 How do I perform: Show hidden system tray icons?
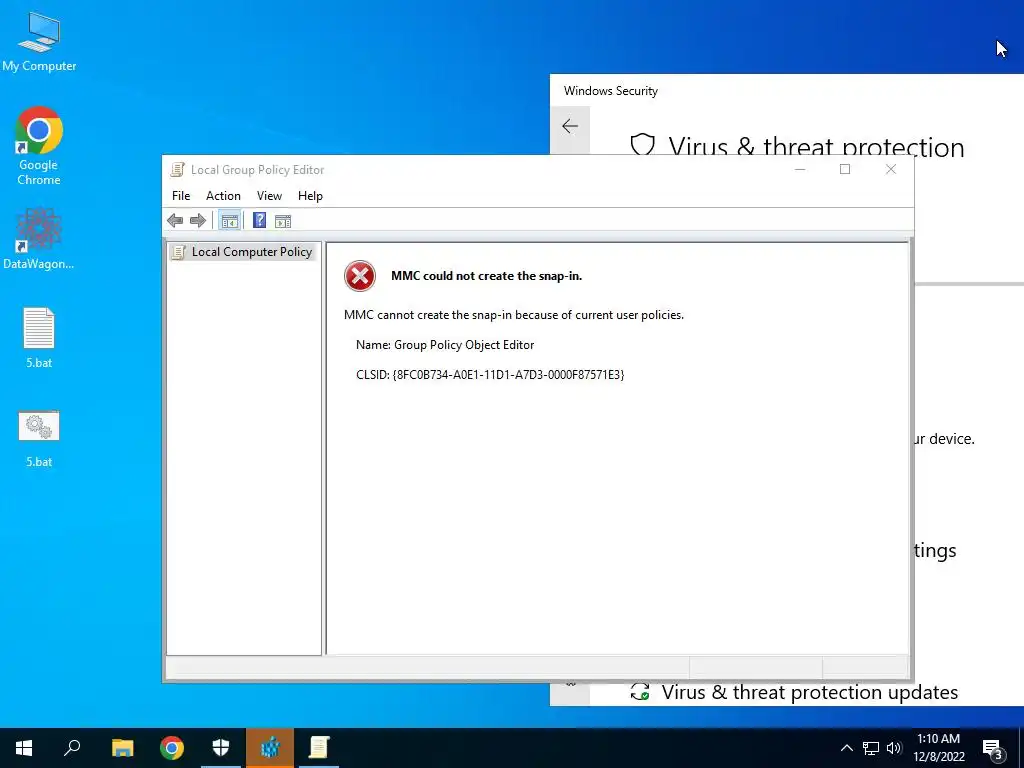point(846,748)
